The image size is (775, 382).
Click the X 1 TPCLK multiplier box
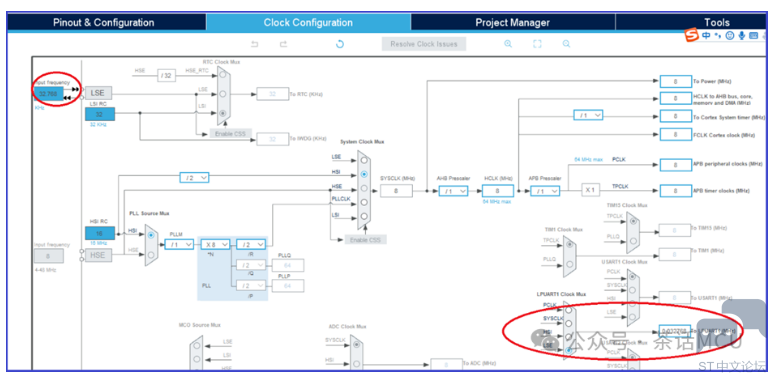(590, 190)
